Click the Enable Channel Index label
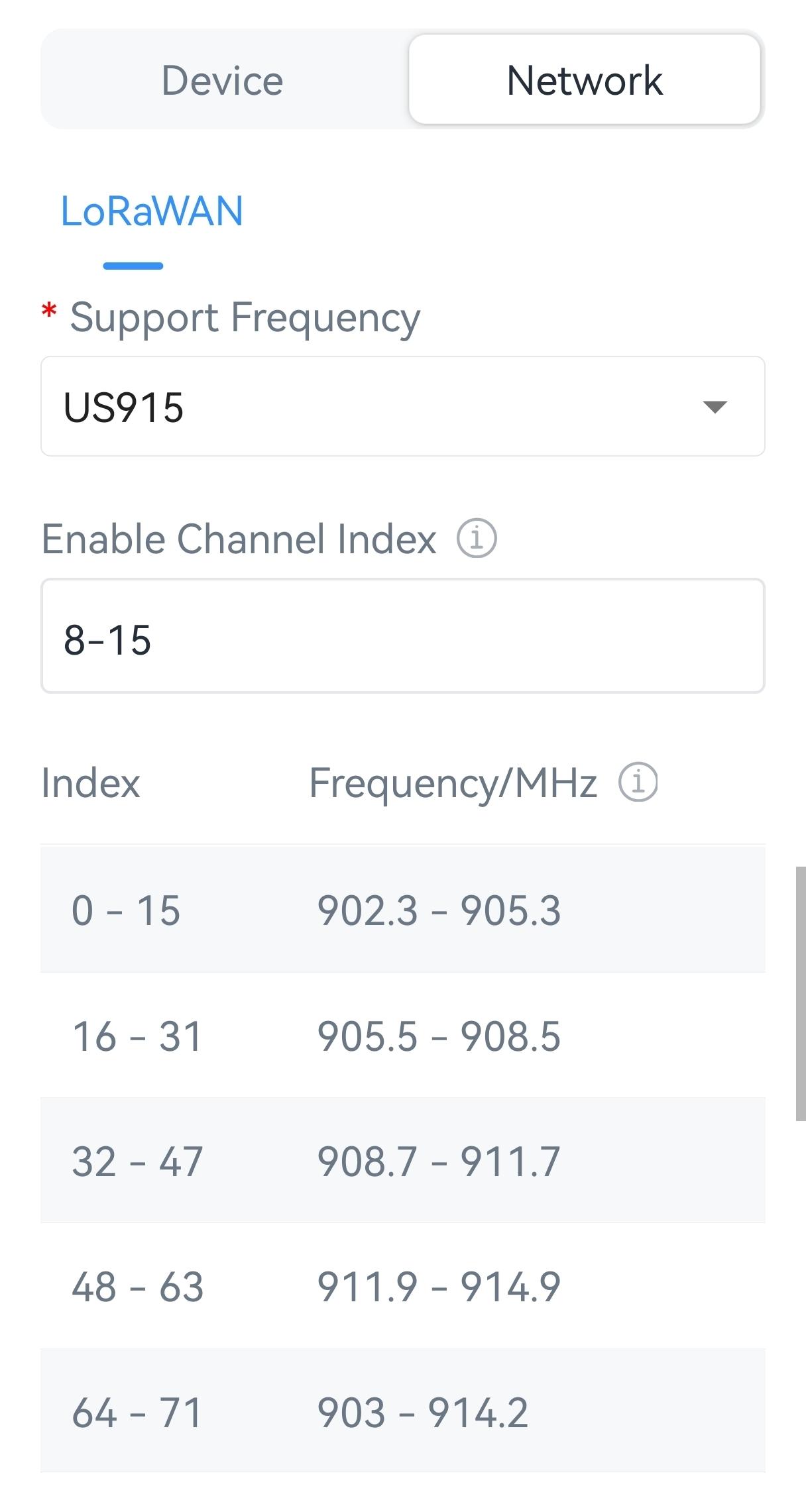The width and height of the screenshot is (806, 1512). [x=239, y=539]
